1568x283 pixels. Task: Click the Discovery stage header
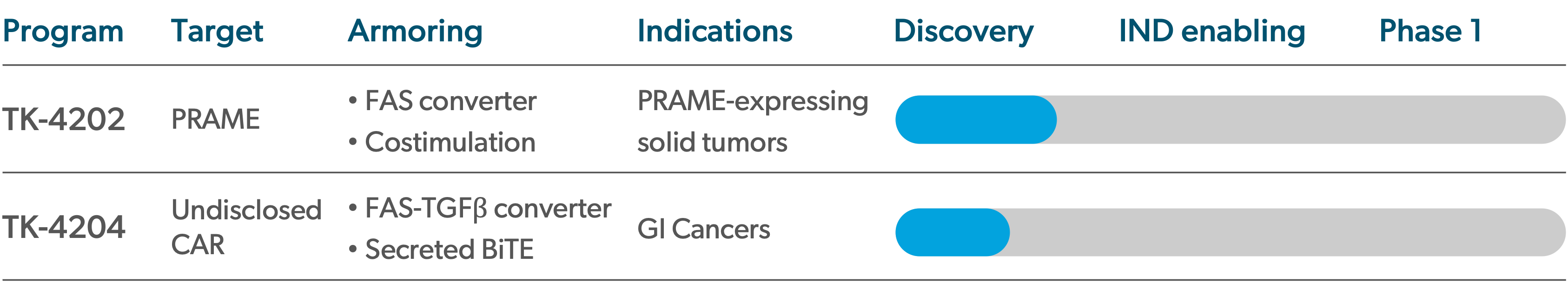tap(964, 32)
